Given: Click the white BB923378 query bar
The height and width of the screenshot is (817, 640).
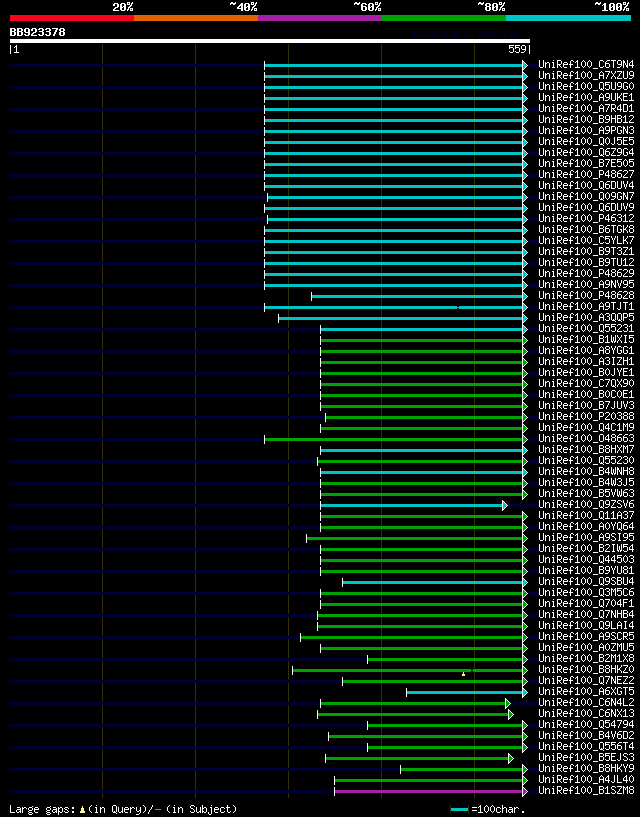Looking at the screenshot, I should [270, 41].
